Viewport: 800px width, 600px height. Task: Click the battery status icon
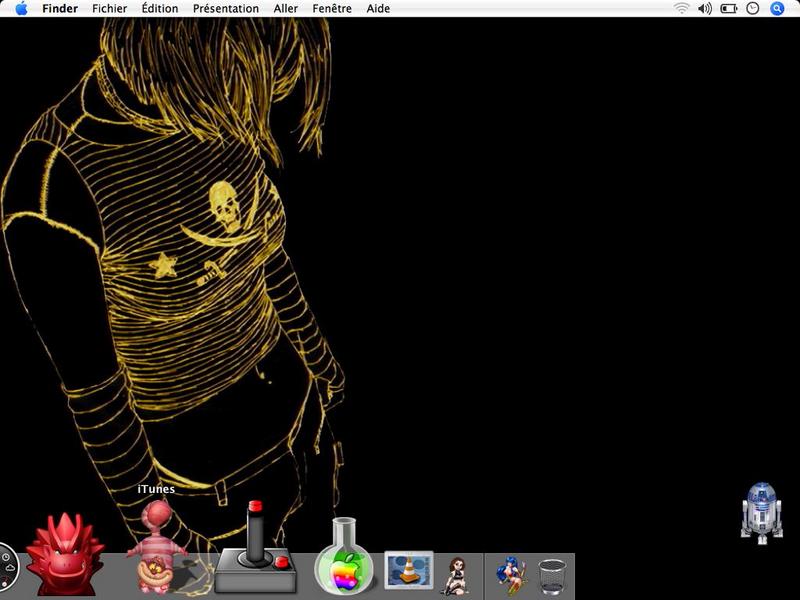click(729, 8)
